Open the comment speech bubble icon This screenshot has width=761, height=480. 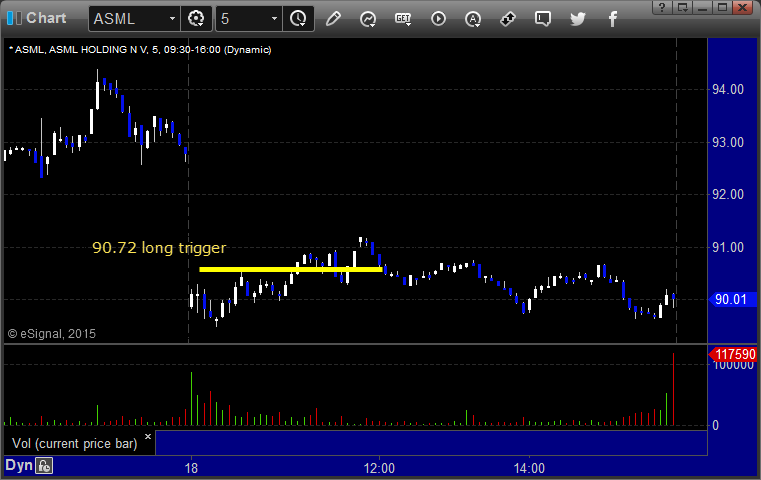543,19
